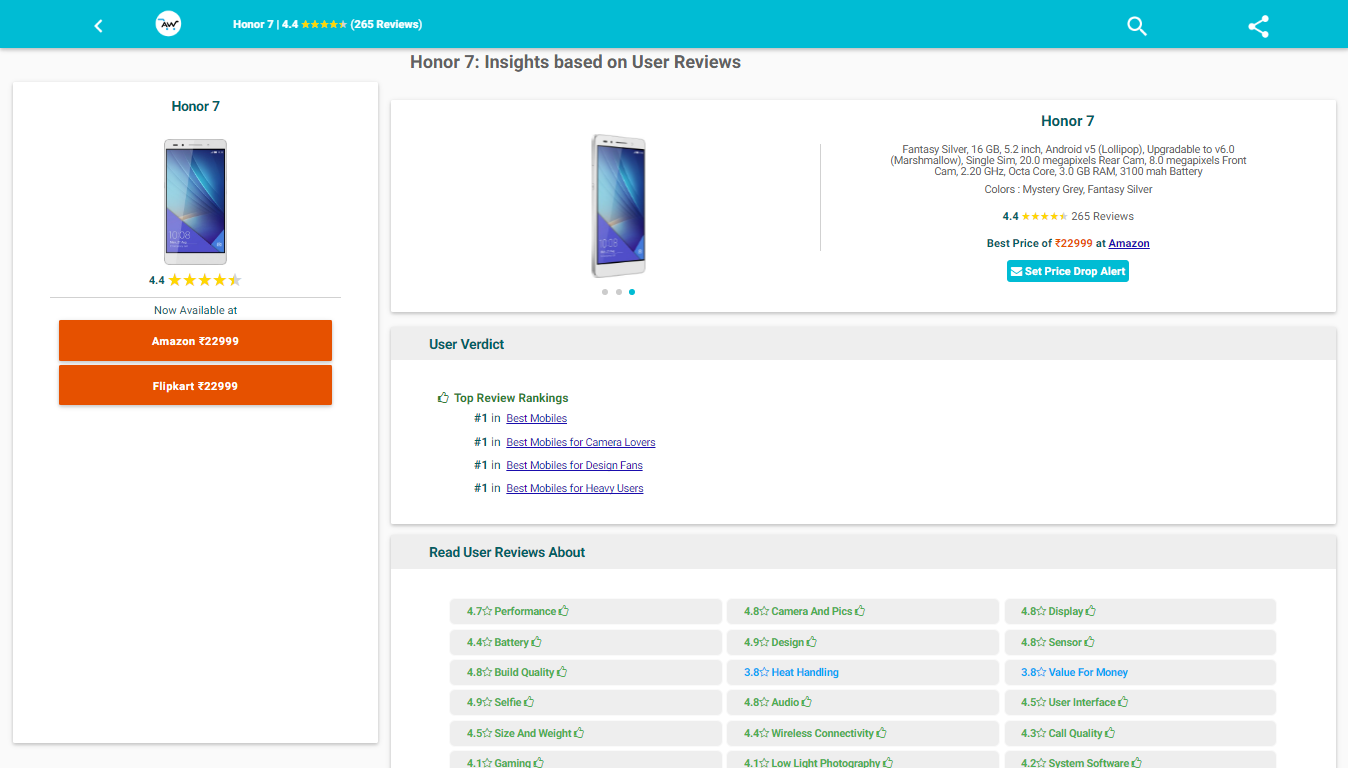The image size is (1348, 768).
Task: Click the thumbs-up icon beside Size And Weight
Action: 579,733
